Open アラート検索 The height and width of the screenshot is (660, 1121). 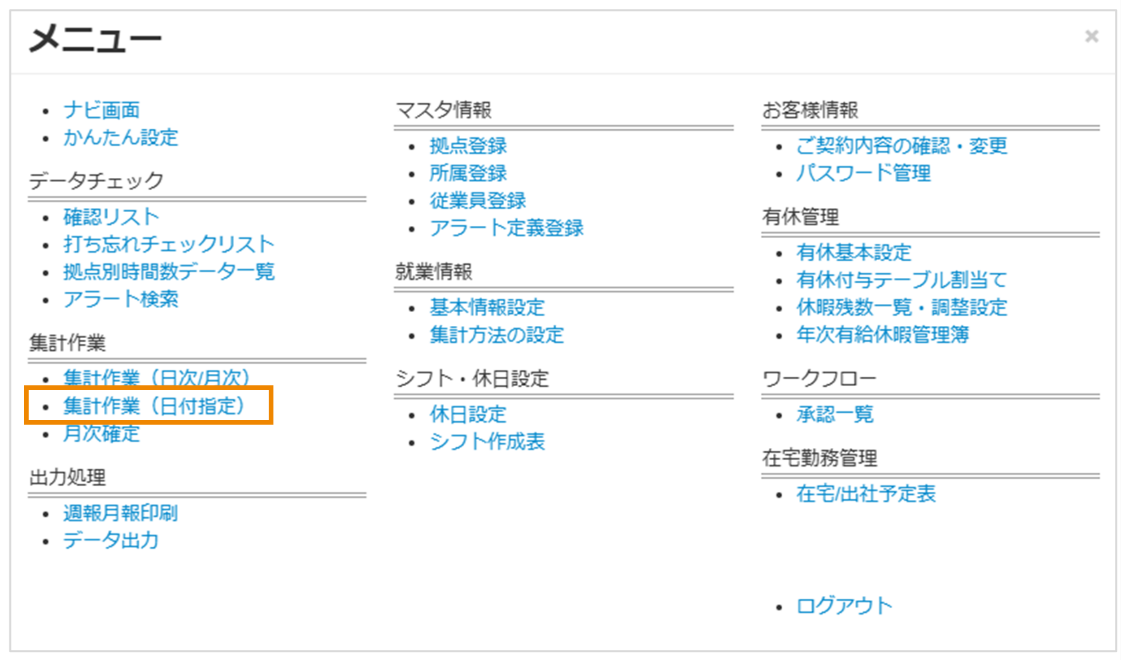[x=124, y=299]
